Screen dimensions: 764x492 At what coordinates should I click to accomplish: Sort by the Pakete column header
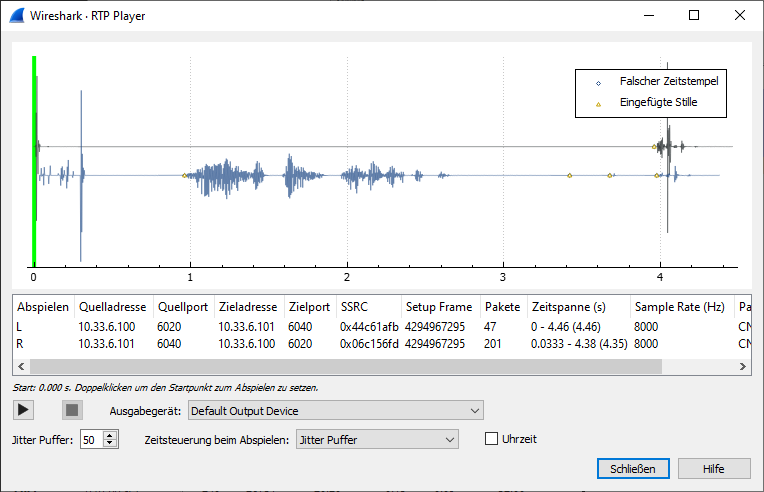[x=503, y=307]
